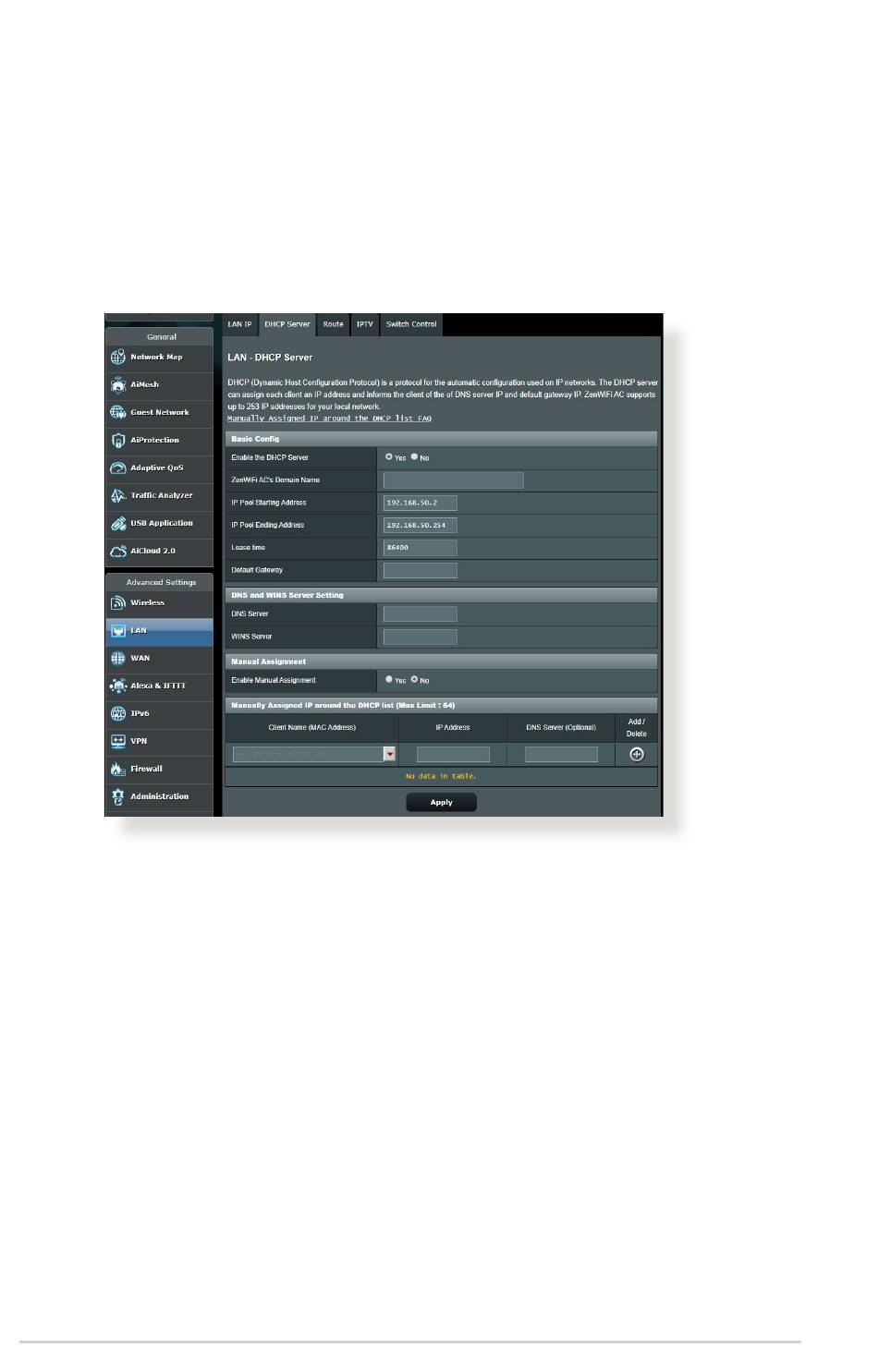Click the AiCloud 2.0 cloud icon
Screen dimensions: 878x1372
point(117,551)
